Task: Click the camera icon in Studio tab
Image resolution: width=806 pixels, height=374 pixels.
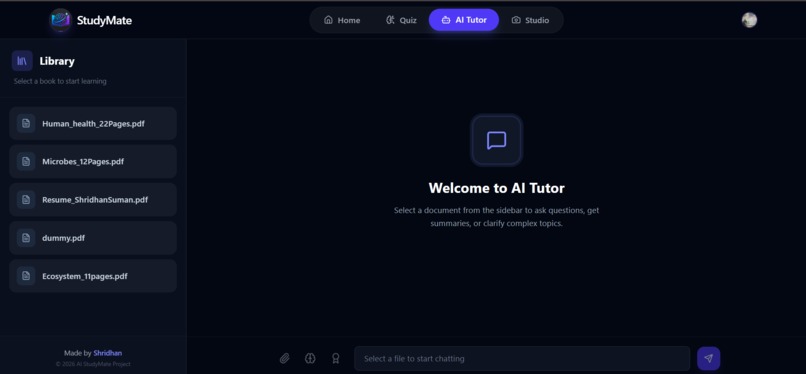Action: click(x=516, y=20)
